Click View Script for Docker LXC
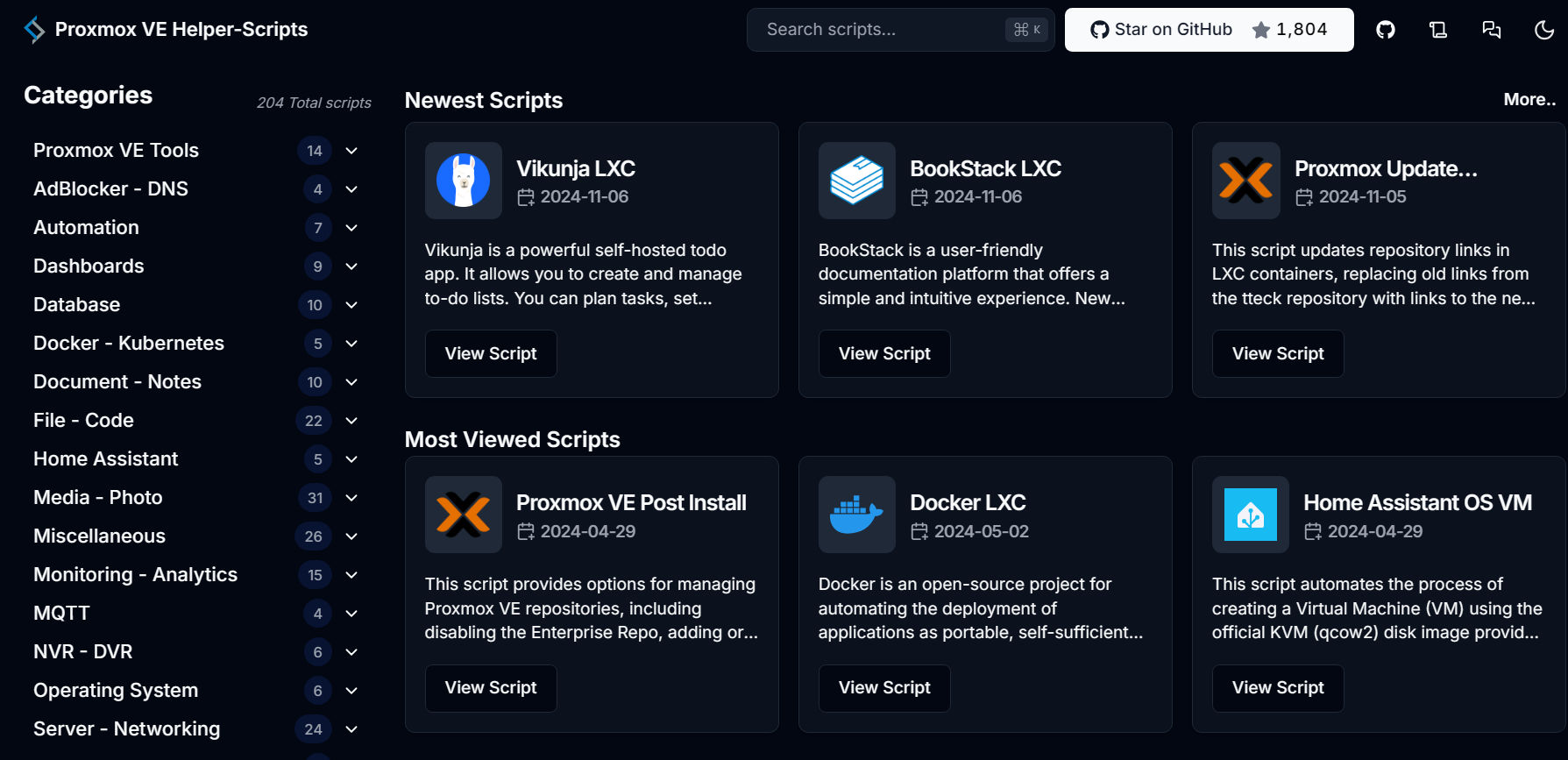The height and width of the screenshot is (760, 1568). (884, 688)
